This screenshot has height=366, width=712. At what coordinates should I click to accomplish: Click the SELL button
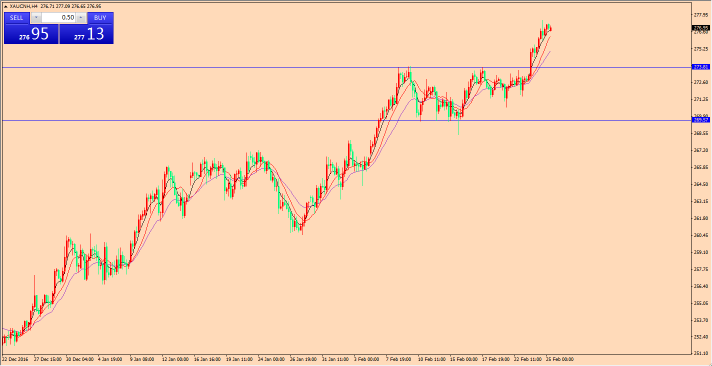pyautogui.click(x=17, y=18)
